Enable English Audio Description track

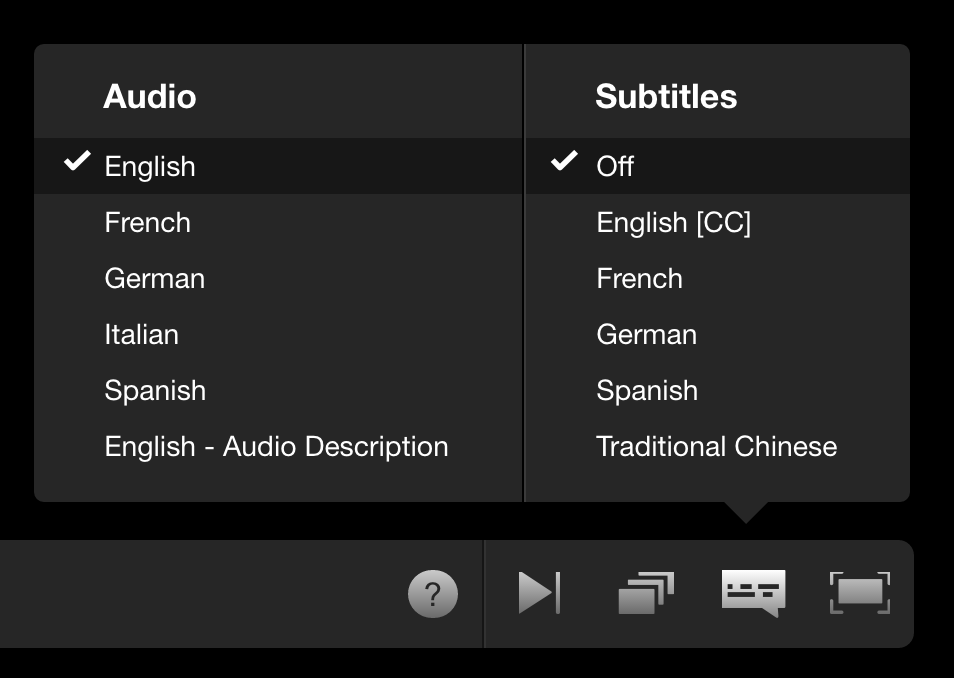pyautogui.click(x=276, y=446)
